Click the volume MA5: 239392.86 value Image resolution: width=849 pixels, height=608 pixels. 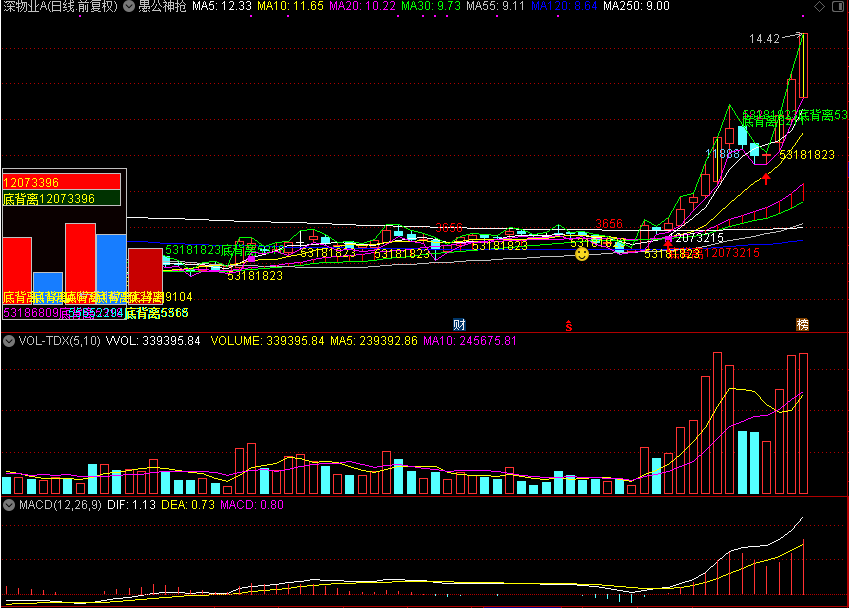coord(374,341)
